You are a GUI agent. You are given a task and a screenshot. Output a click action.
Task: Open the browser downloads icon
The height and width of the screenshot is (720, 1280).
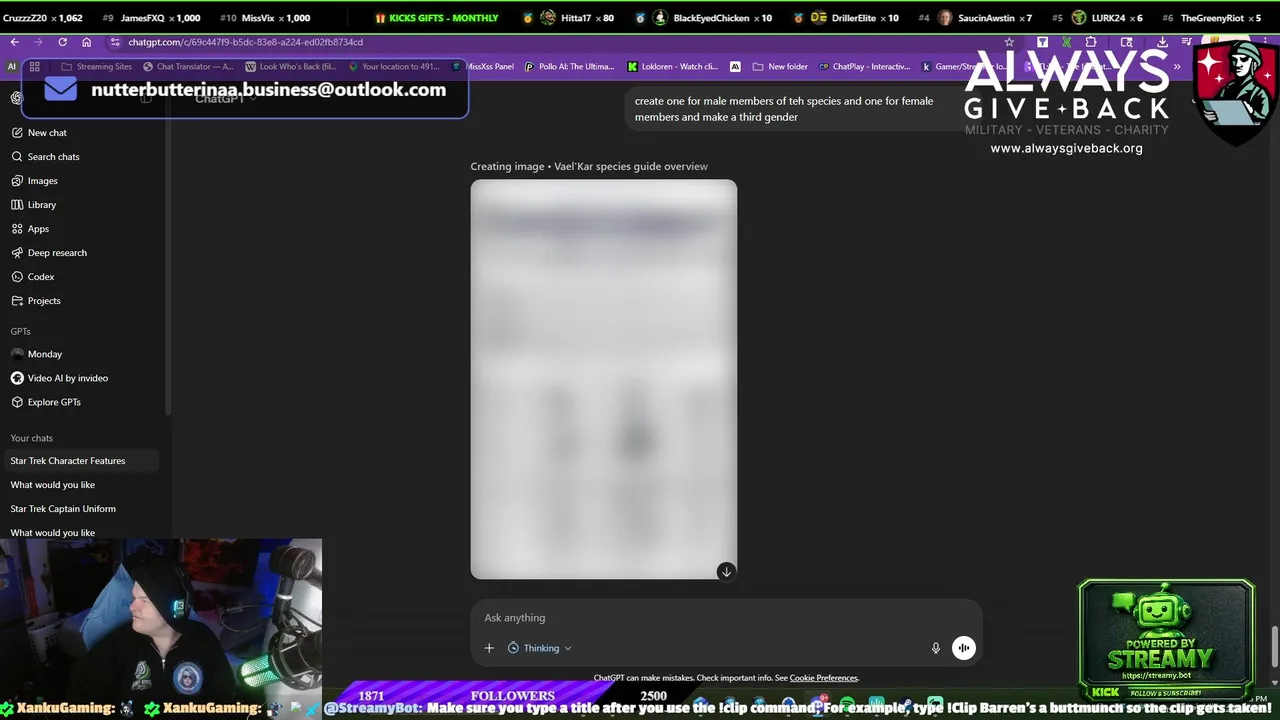click(x=1162, y=42)
